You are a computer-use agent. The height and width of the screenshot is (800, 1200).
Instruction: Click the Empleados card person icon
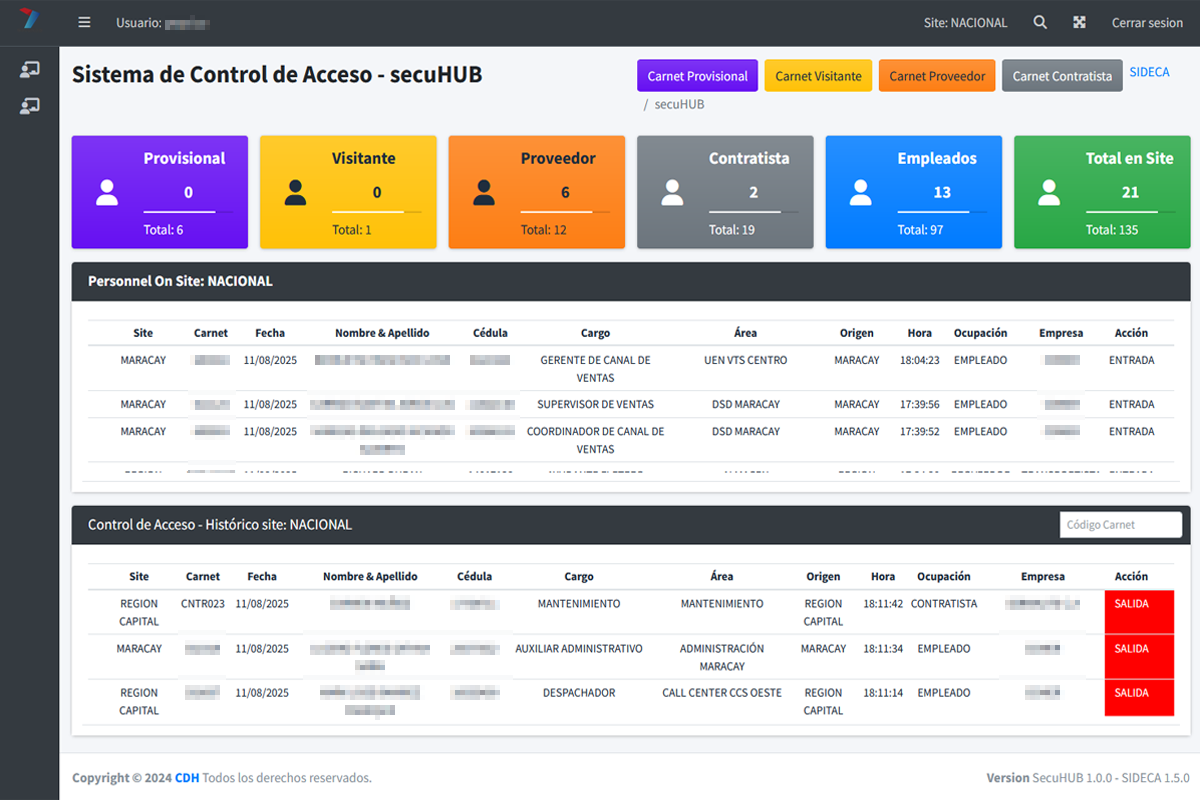click(860, 192)
